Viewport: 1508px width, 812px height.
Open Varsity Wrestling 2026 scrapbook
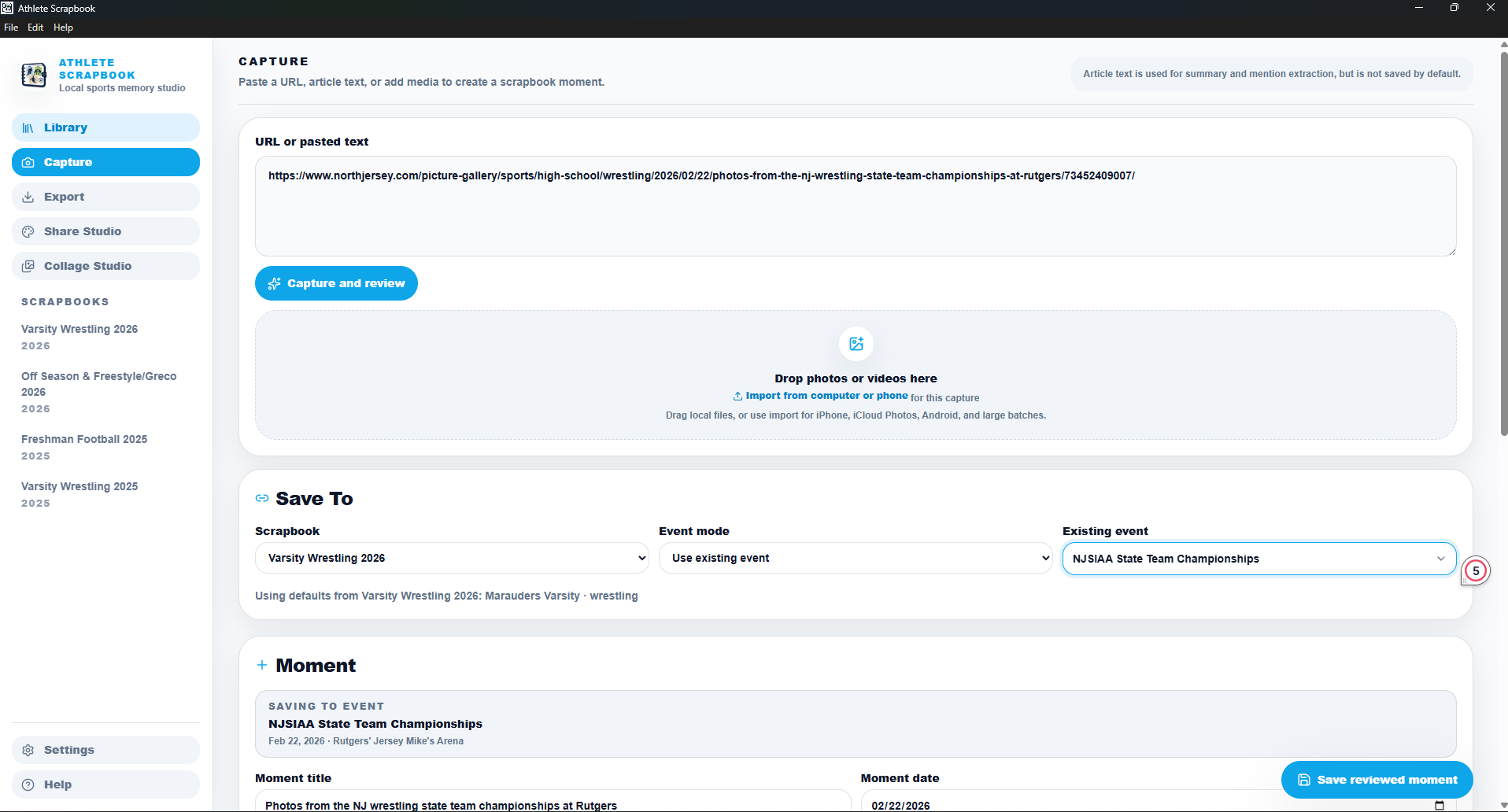pyautogui.click(x=79, y=337)
